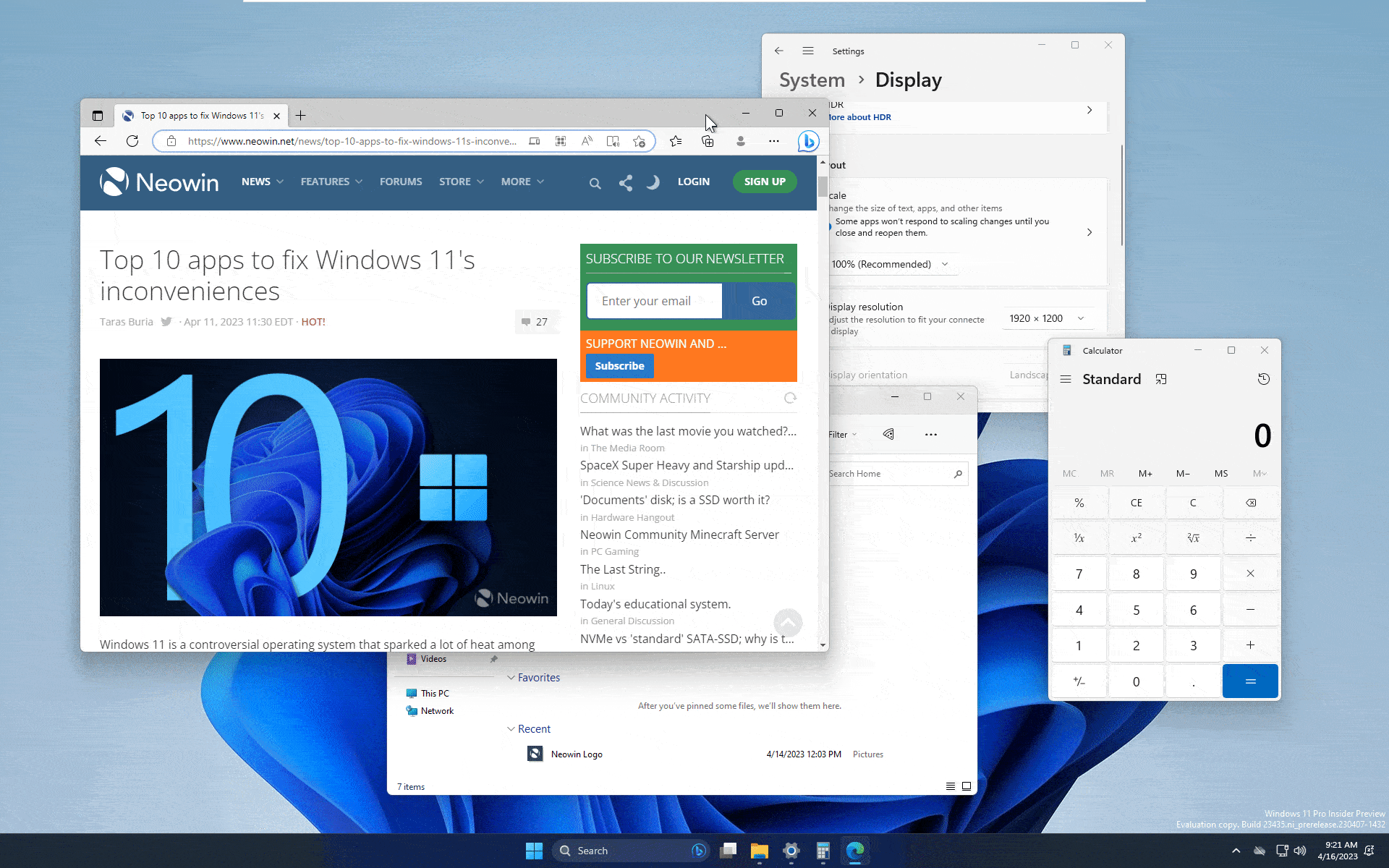Click the browser extensions icon in Edge
The width and height of the screenshot is (1389, 868).
pyautogui.click(x=707, y=141)
